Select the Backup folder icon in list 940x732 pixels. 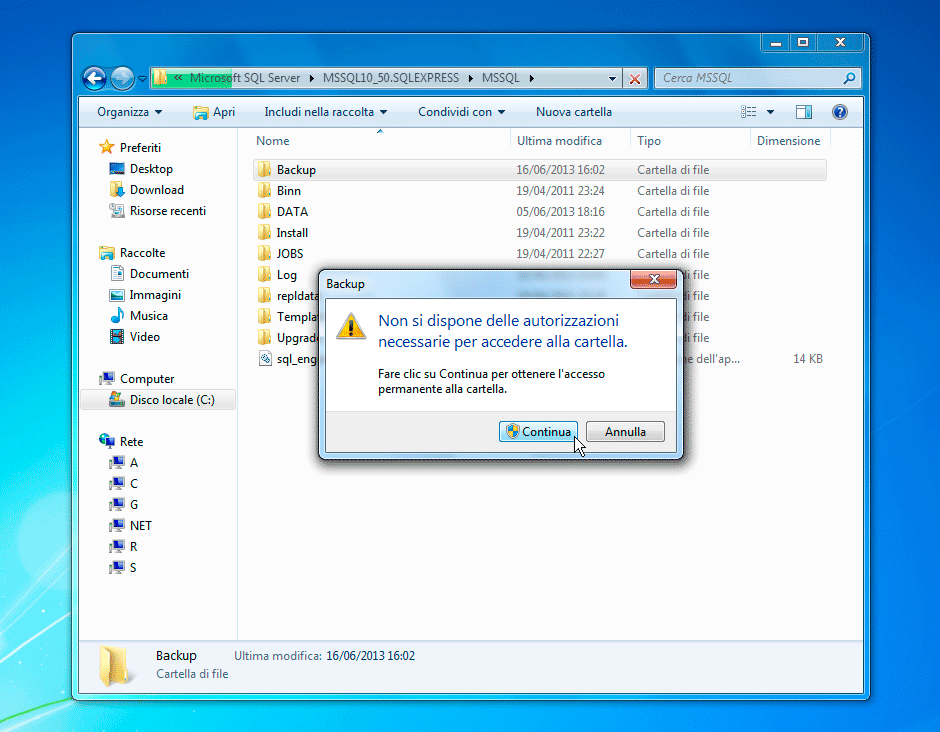[264, 170]
